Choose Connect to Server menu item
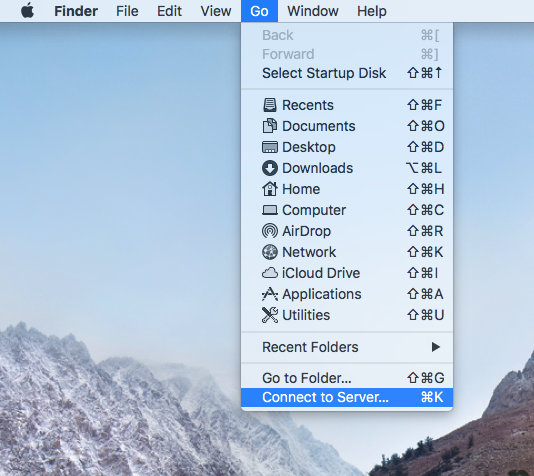The image size is (534, 476). point(347,397)
